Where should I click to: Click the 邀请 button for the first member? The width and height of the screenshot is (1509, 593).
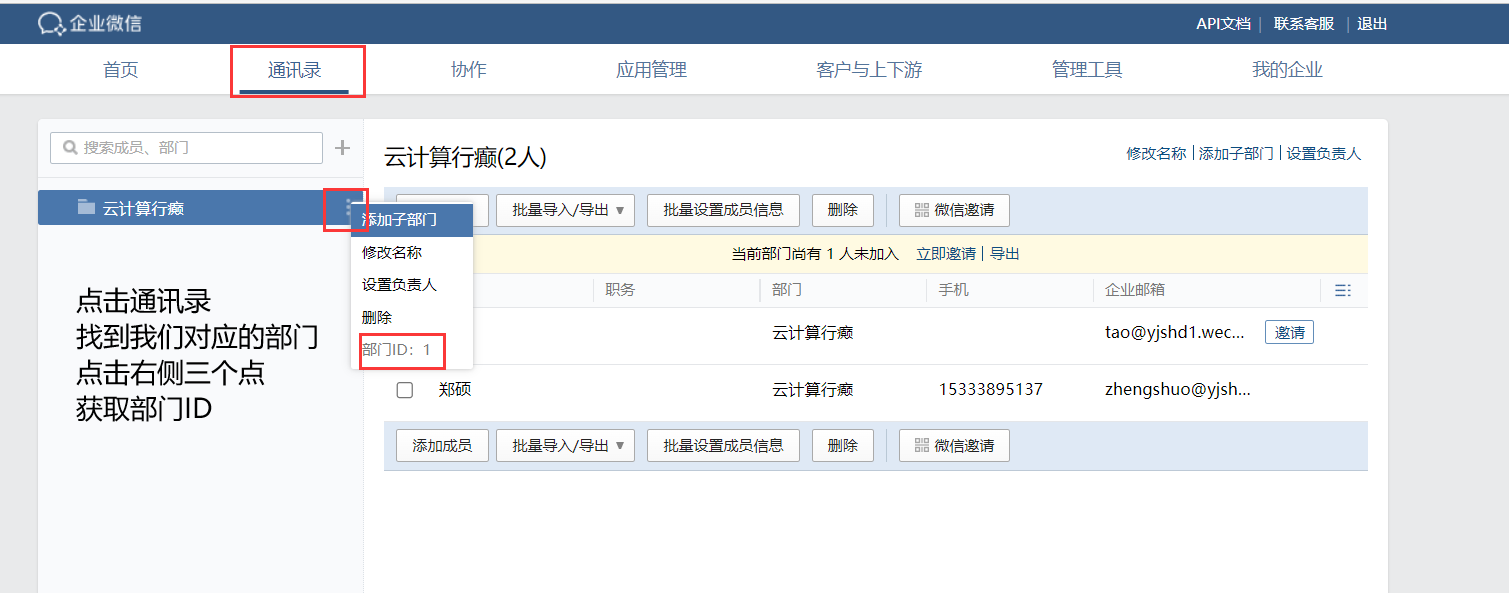(x=1289, y=332)
